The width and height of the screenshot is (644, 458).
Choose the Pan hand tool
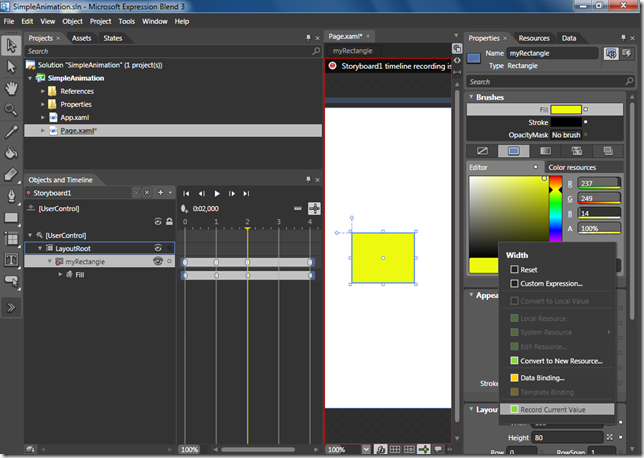click(12, 88)
